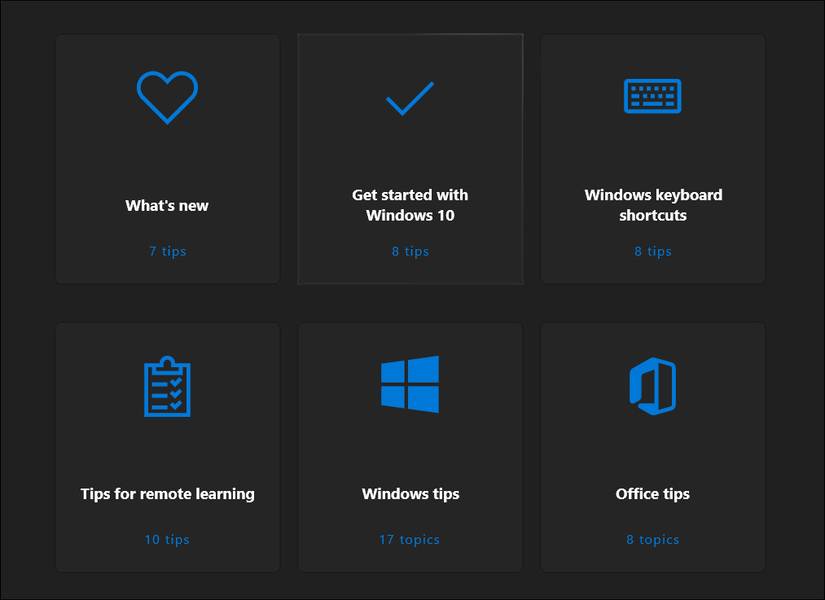The height and width of the screenshot is (600, 825).
Task: Select the "10 tips" link
Action: [167, 539]
